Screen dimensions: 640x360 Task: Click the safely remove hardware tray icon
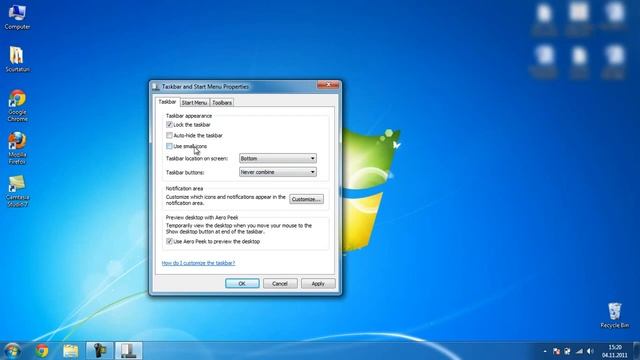(567, 351)
